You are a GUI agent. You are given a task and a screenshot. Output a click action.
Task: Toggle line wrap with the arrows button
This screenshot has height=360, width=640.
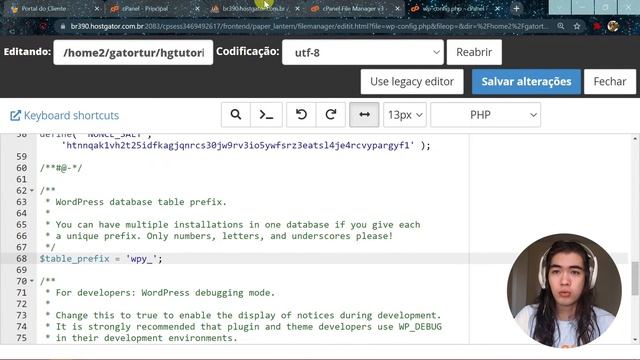pyautogui.click(x=364, y=115)
